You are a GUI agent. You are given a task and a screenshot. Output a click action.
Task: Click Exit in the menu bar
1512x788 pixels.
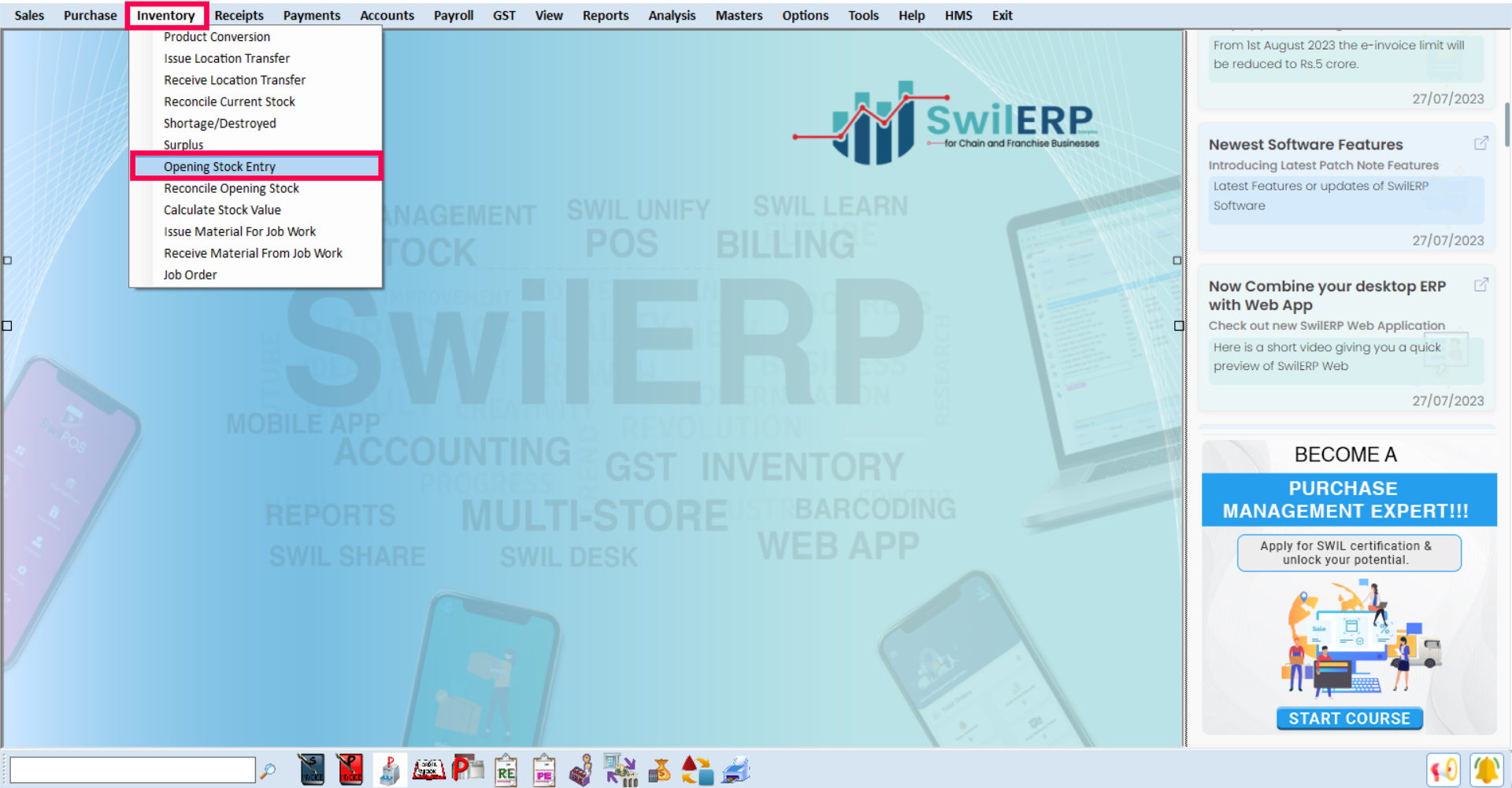[1002, 15]
